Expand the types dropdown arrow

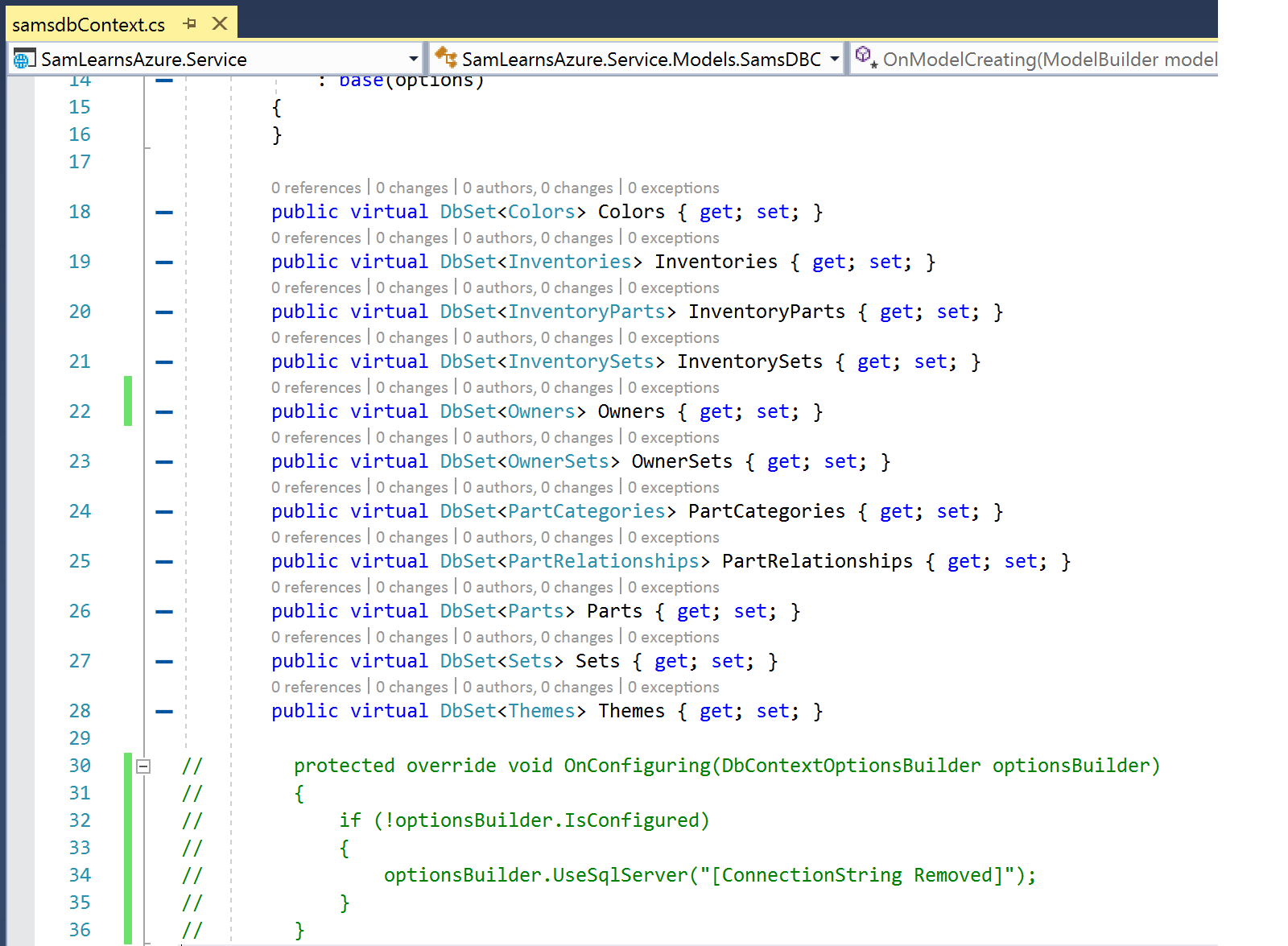(x=834, y=59)
